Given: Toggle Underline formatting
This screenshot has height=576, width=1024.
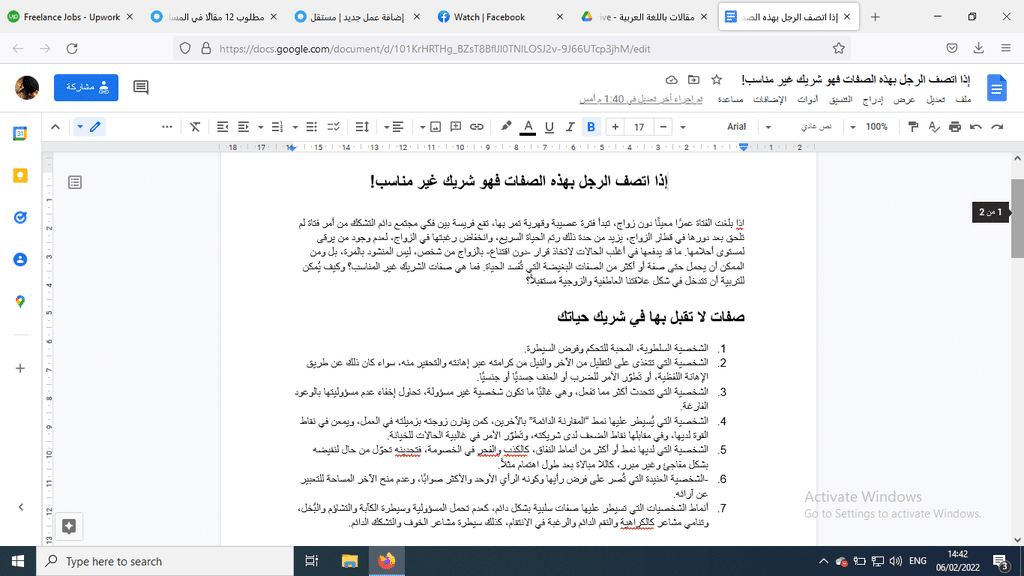Looking at the screenshot, I should pyautogui.click(x=549, y=127).
